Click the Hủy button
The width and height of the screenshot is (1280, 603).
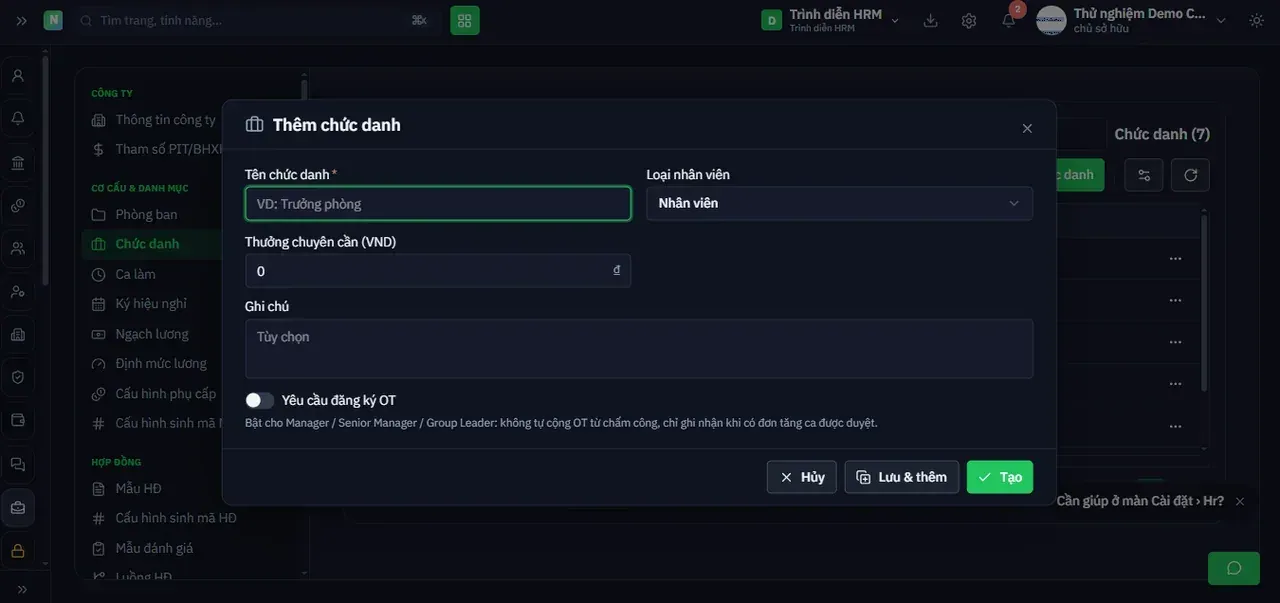(802, 477)
